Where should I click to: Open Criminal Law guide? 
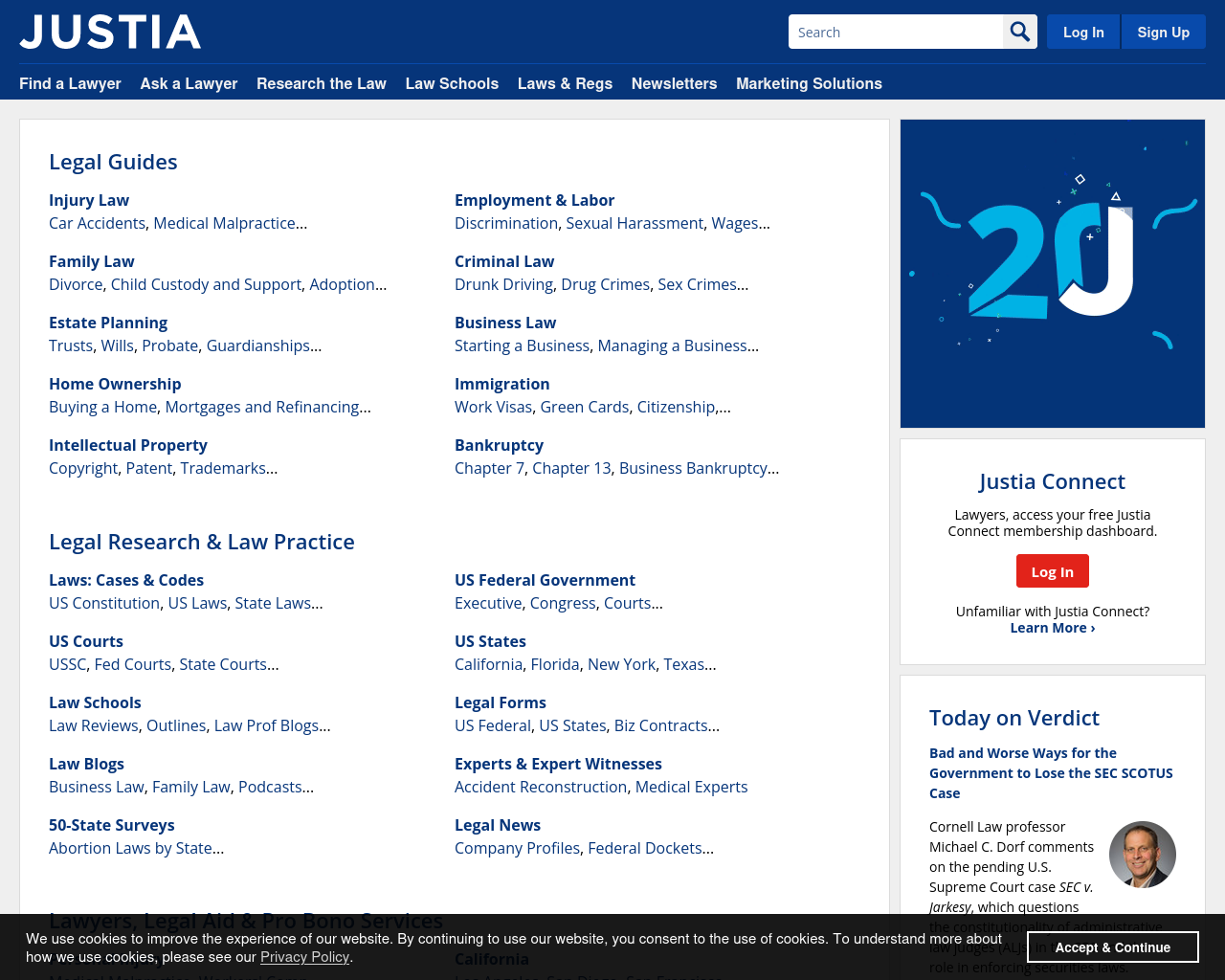(504, 261)
